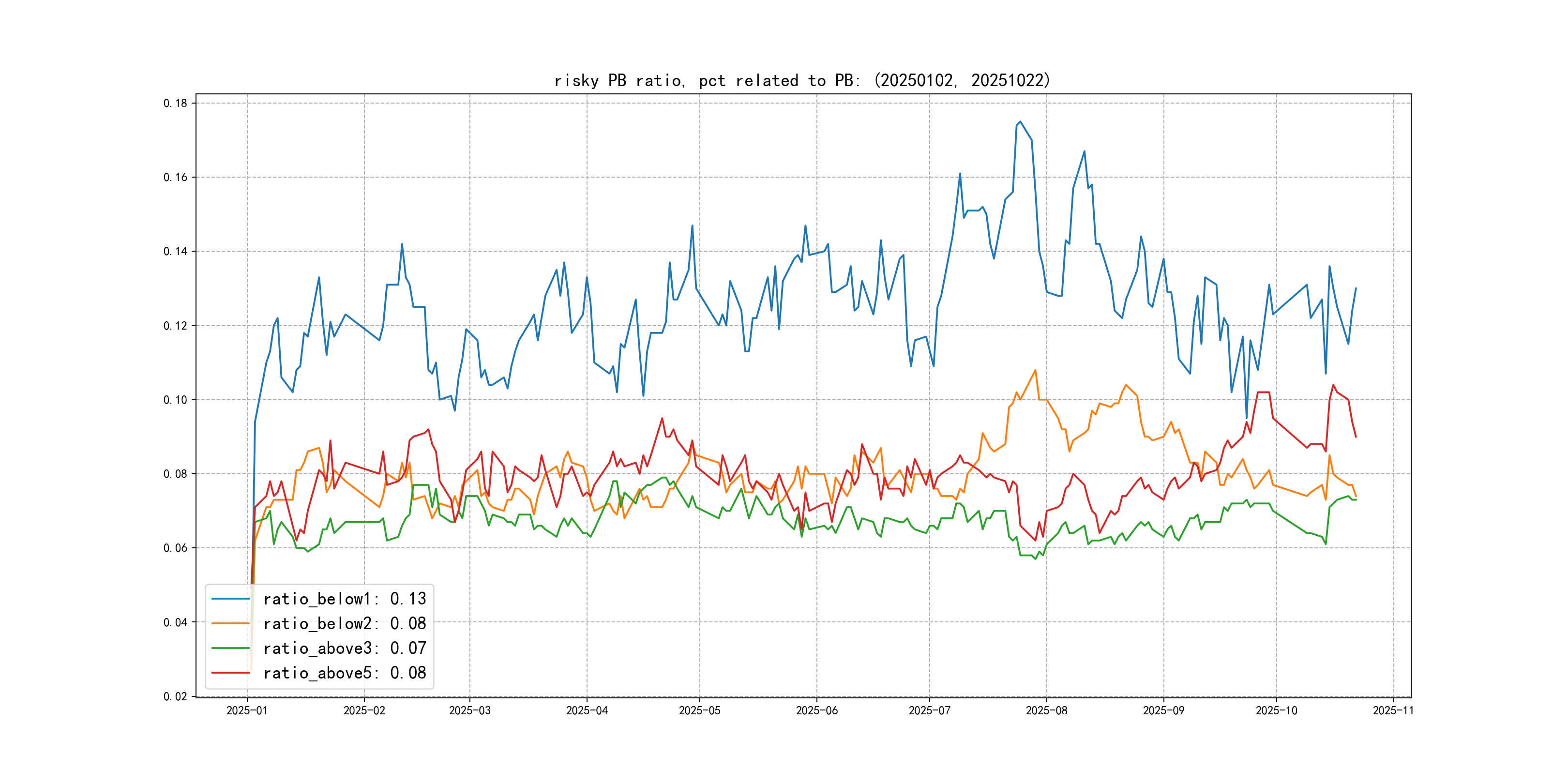Click the orange line sample in legend
Viewport: 1568px width, 784px height.
pyautogui.click(x=231, y=624)
